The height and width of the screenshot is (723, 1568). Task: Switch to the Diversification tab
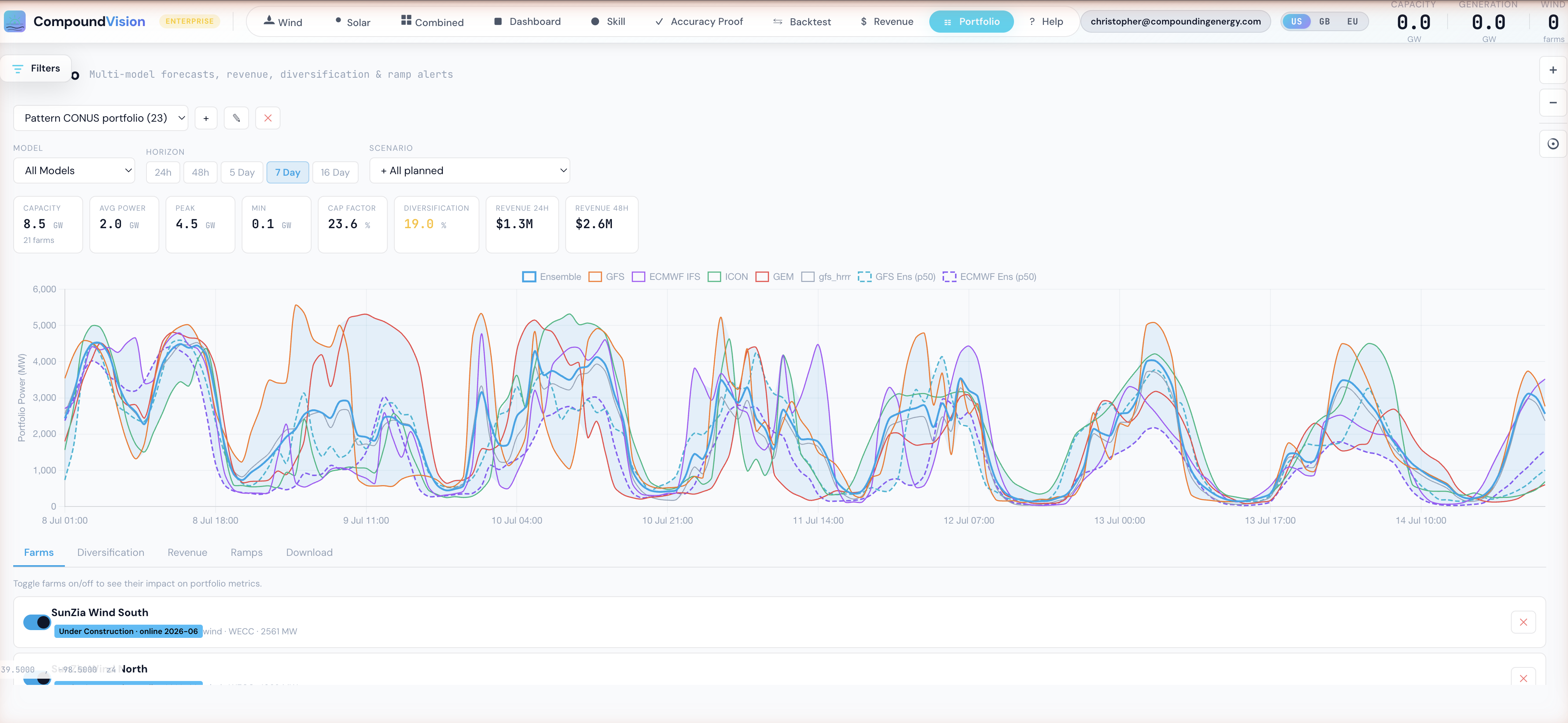pos(111,552)
